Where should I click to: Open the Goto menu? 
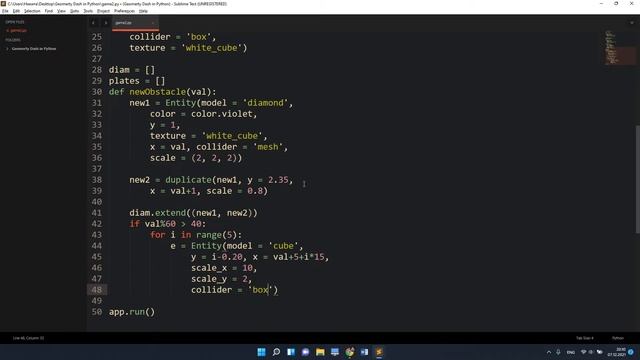74,11
